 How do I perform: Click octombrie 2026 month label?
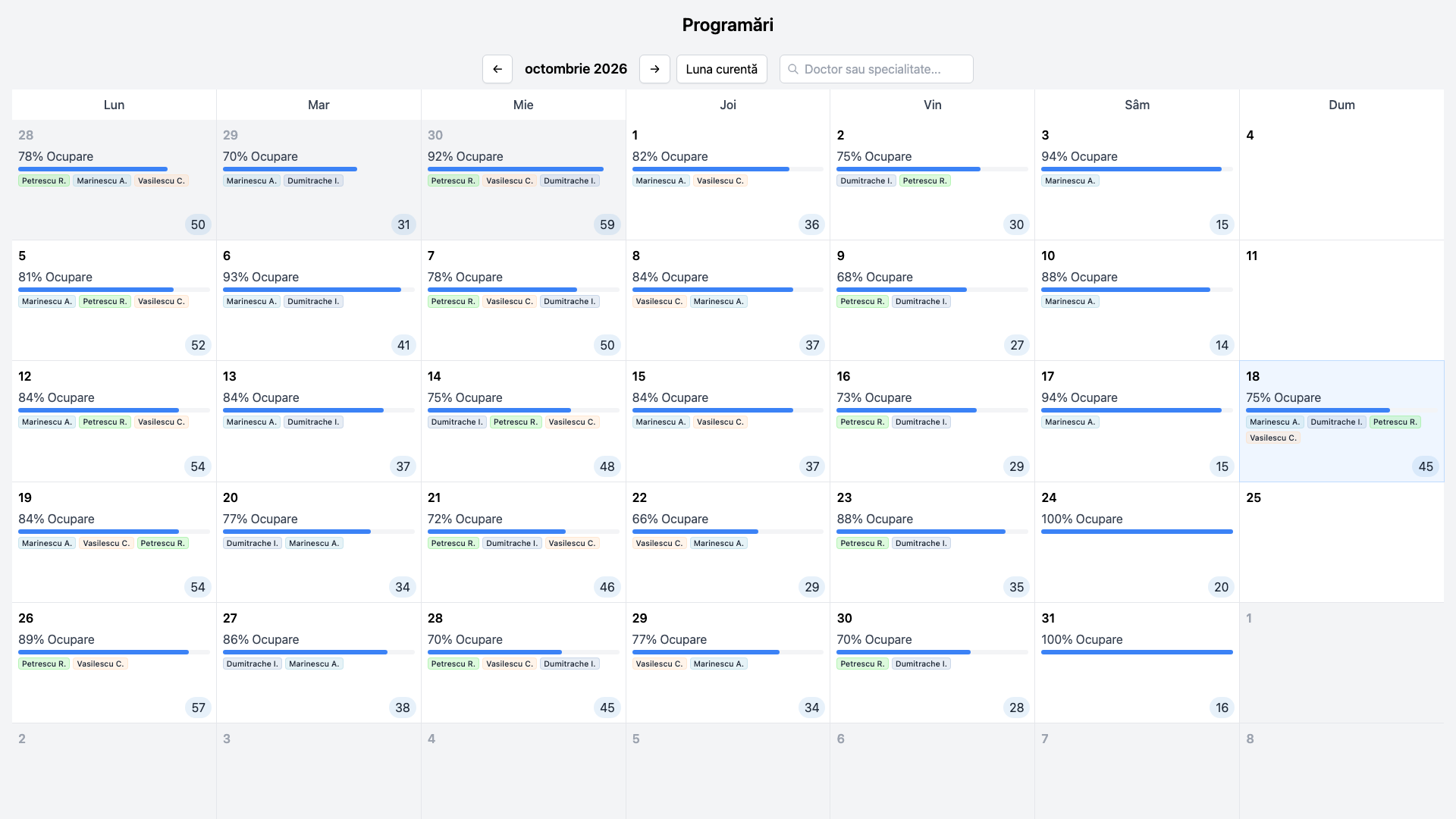(x=576, y=69)
